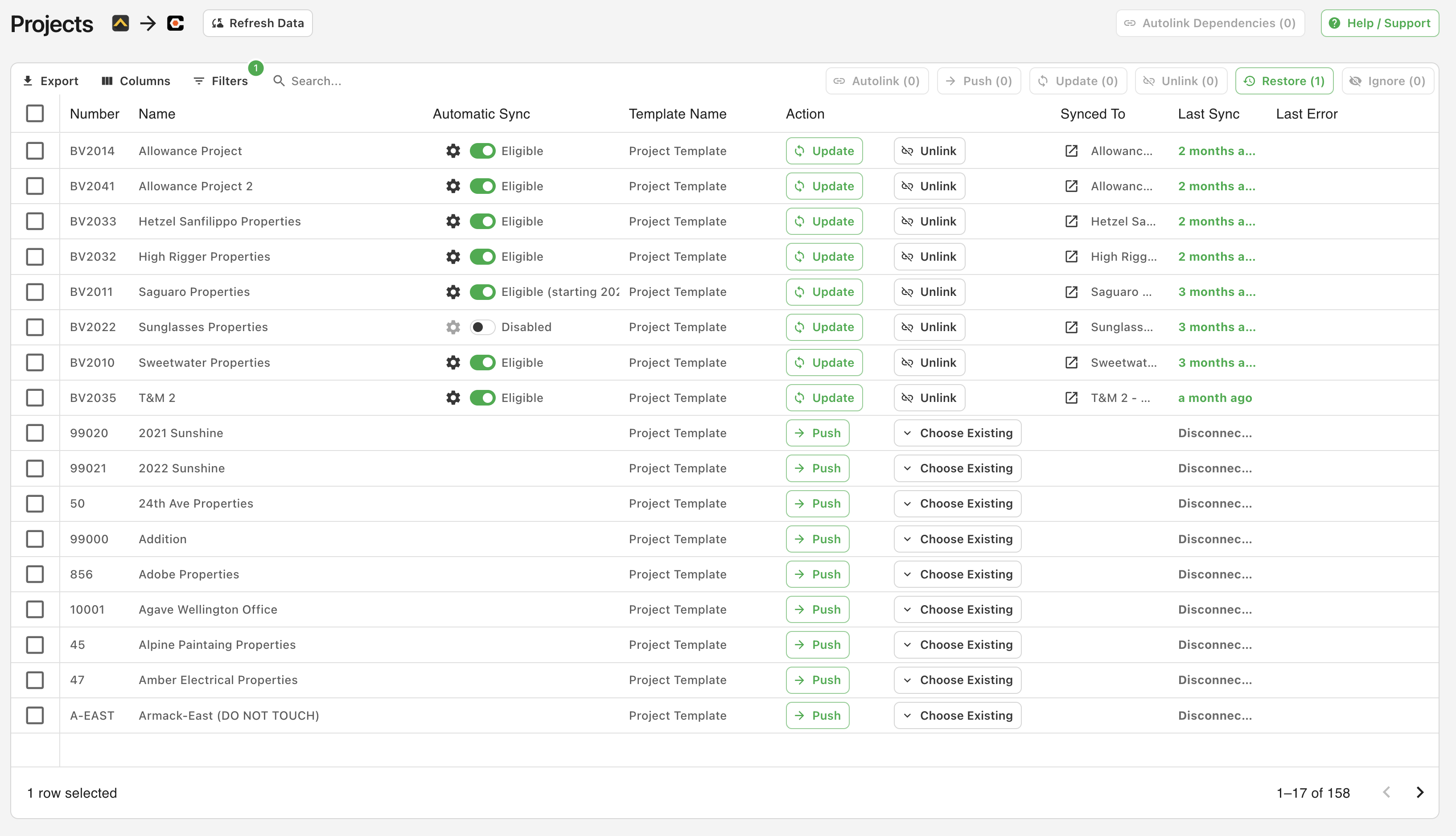
Task: Expand Choose Existing for Adobe Properties
Action: pos(958,574)
